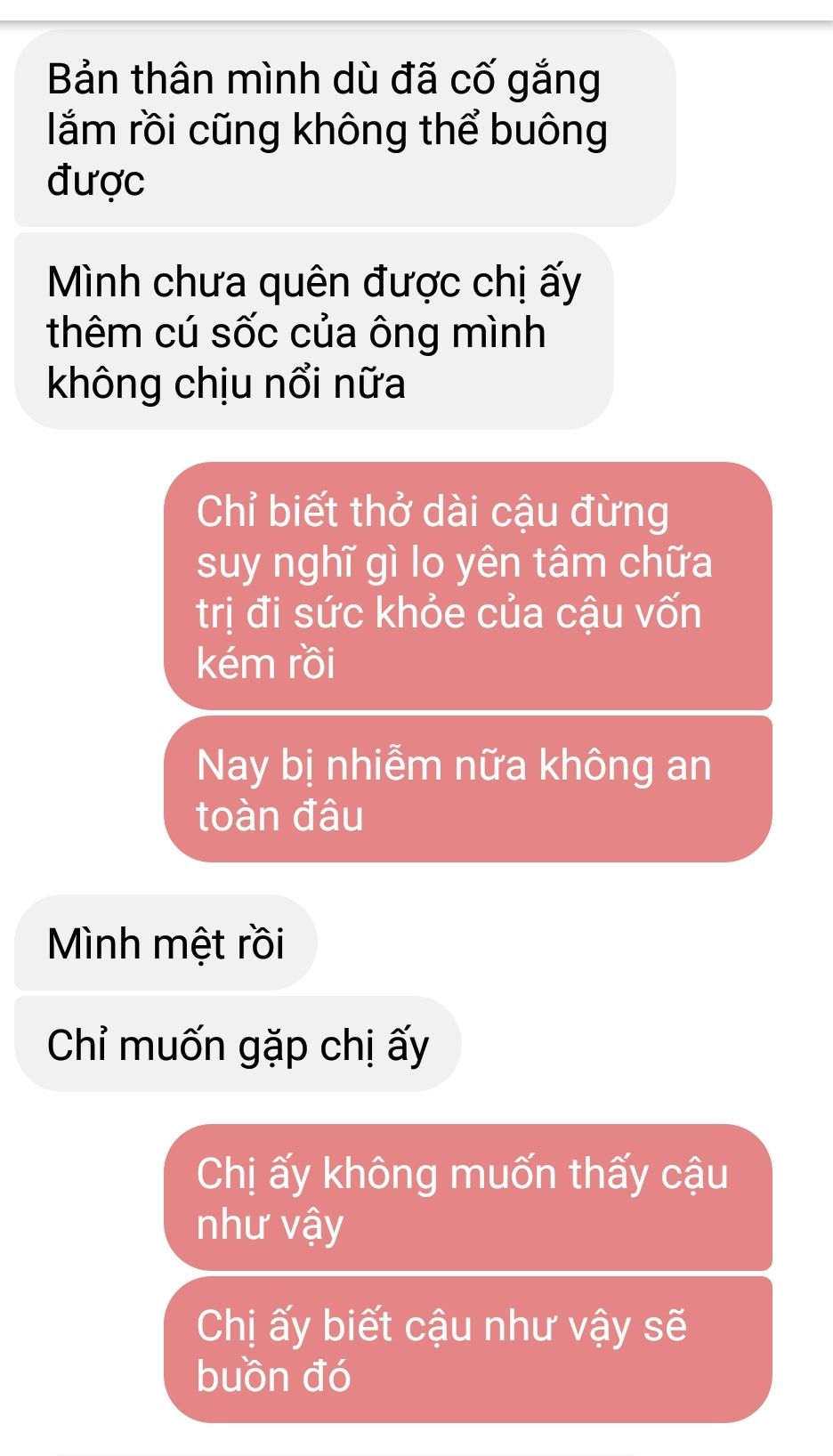Select the "Mình mệt rồi" message bubble

[166, 942]
